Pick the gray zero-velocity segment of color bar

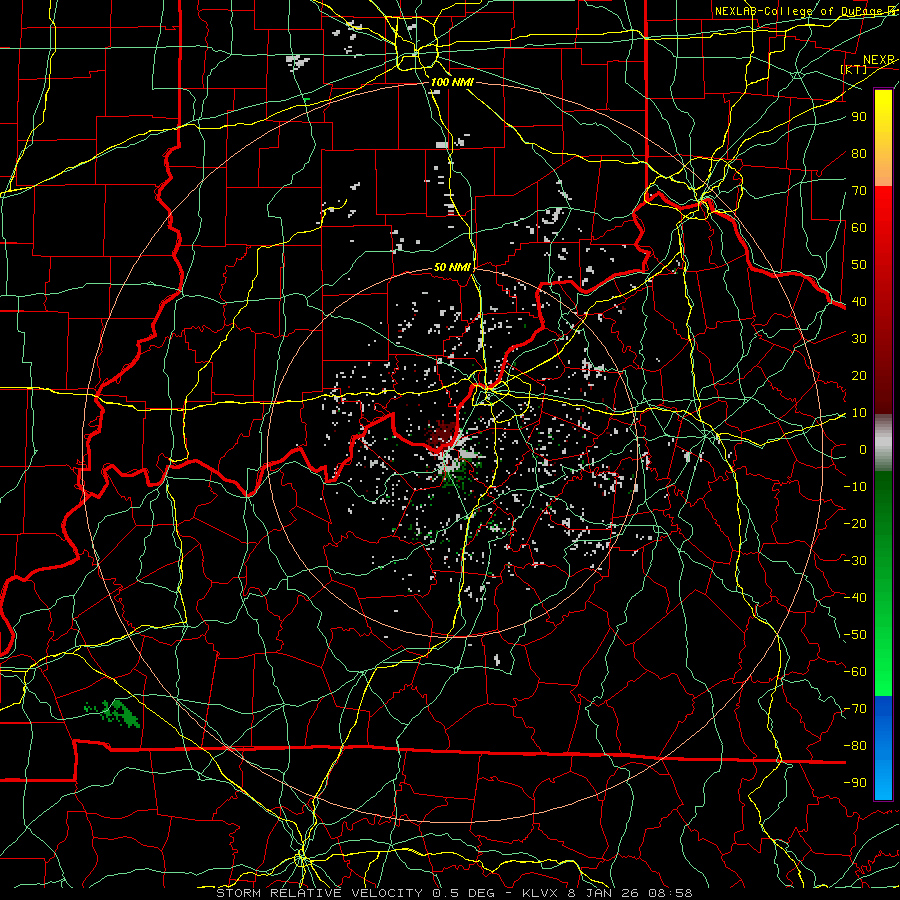click(x=883, y=443)
